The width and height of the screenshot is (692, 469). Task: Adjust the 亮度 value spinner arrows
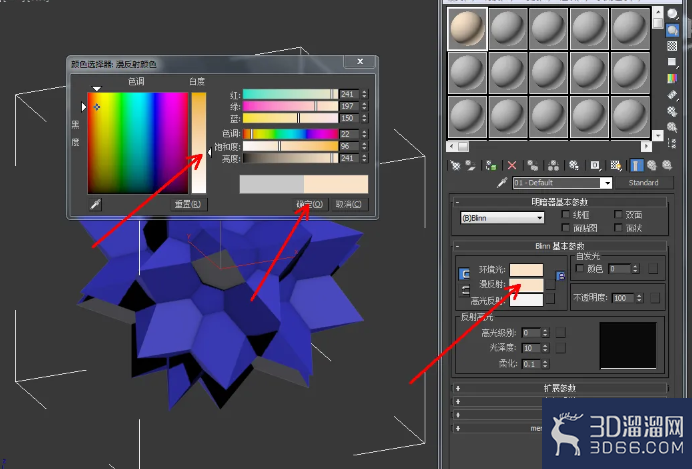(x=364, y=158)
